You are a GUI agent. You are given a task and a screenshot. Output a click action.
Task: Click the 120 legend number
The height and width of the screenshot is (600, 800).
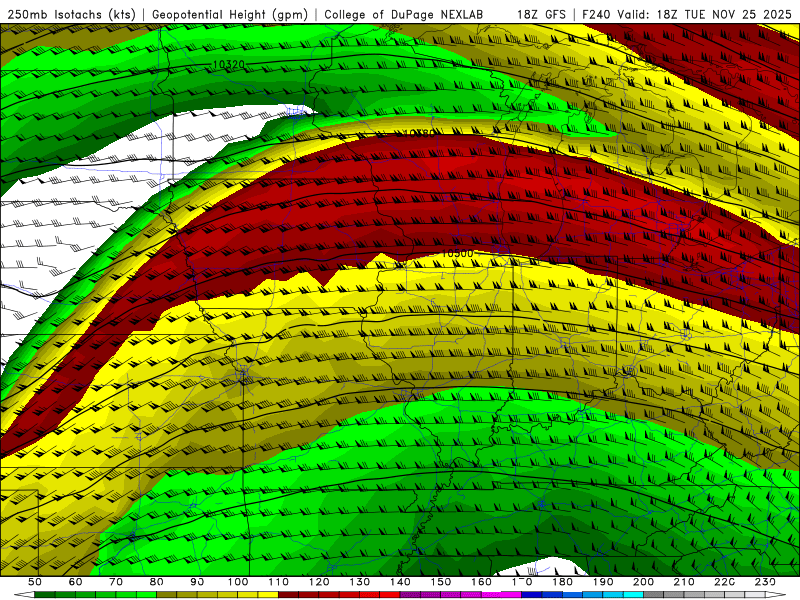319,582
